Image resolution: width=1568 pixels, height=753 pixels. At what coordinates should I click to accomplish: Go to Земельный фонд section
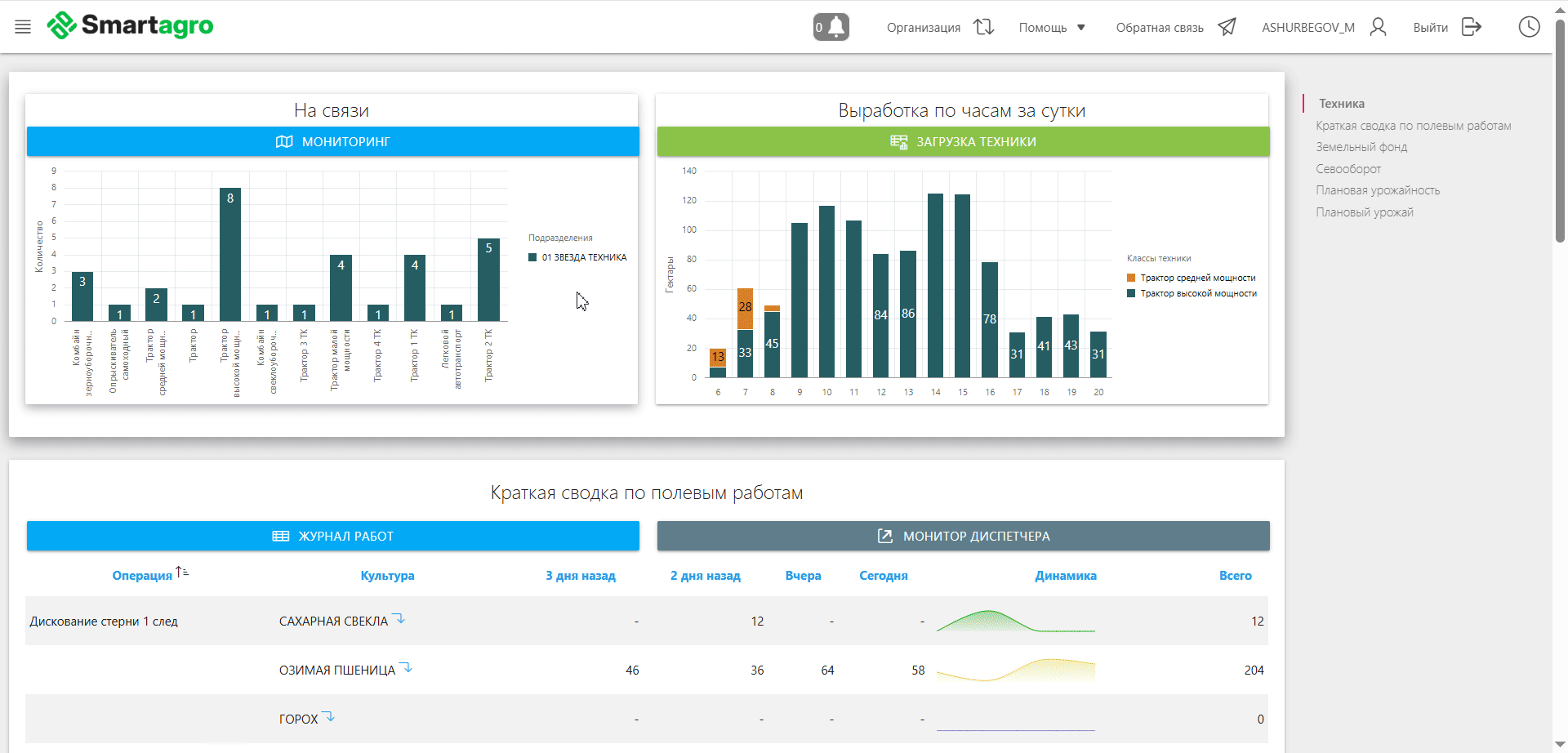pos(1361,147)
